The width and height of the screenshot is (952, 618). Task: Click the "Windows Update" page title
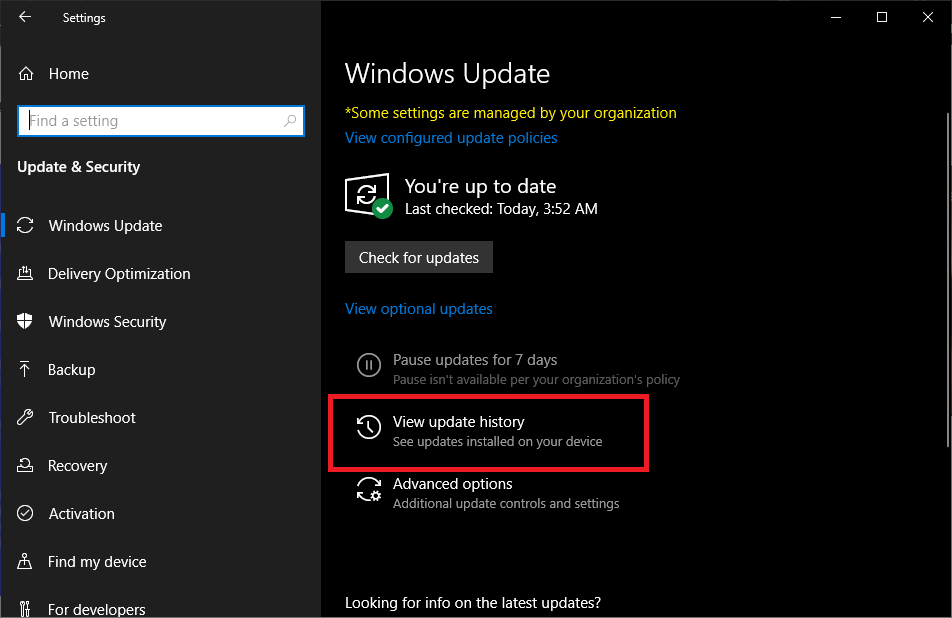pos(447,73)
